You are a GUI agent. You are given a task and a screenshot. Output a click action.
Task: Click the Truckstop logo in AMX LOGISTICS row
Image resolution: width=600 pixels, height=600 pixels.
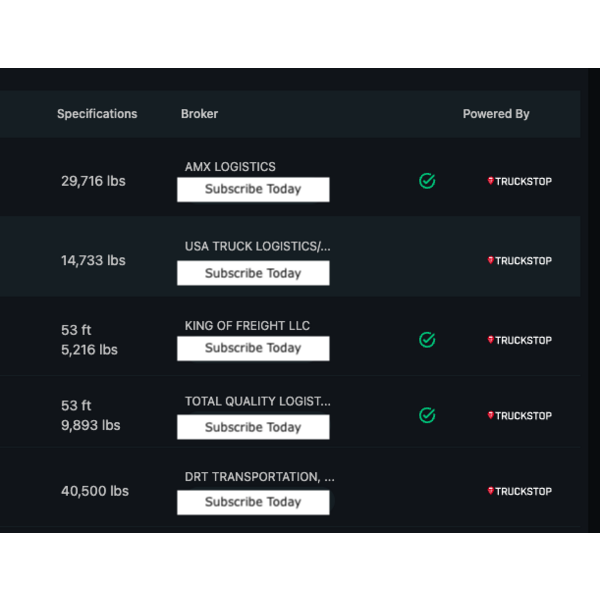pyautogui.click(x=520, y=181)
